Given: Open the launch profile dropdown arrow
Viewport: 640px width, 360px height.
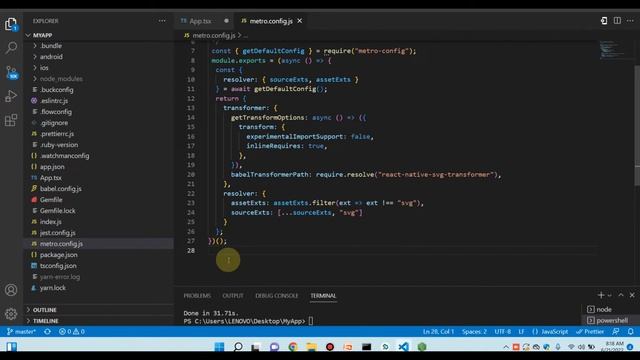Looking at the screenshot, I should (x=609, y=296).
